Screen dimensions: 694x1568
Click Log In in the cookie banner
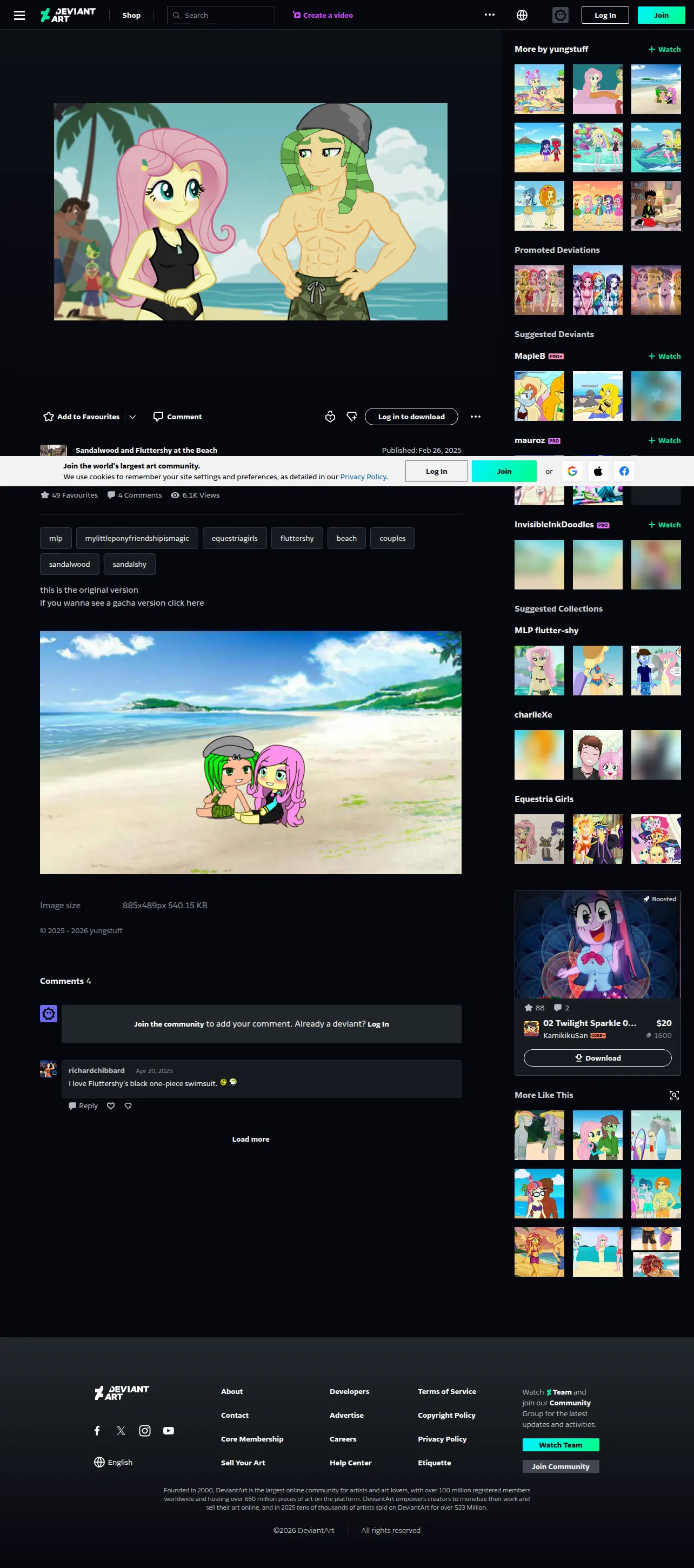(437, 471)
